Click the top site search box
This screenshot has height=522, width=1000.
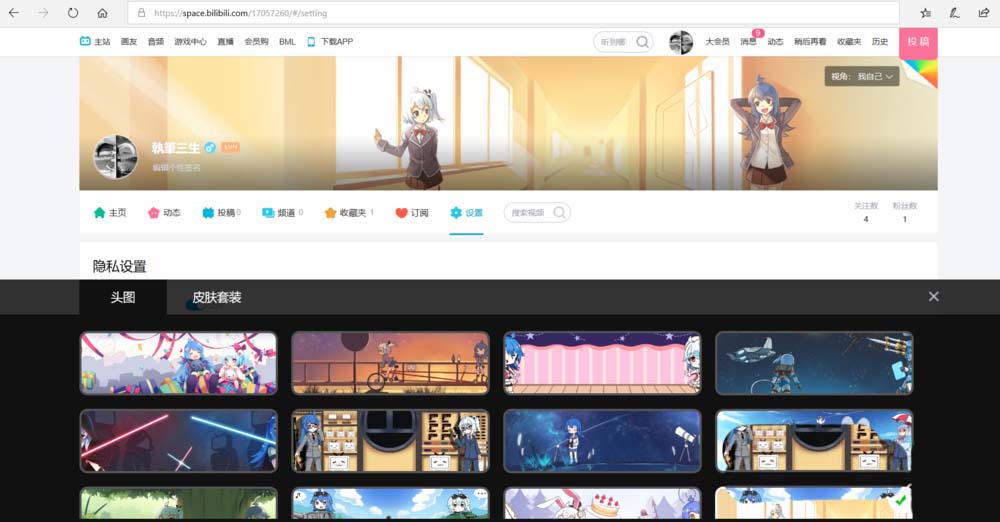point(623,42)
